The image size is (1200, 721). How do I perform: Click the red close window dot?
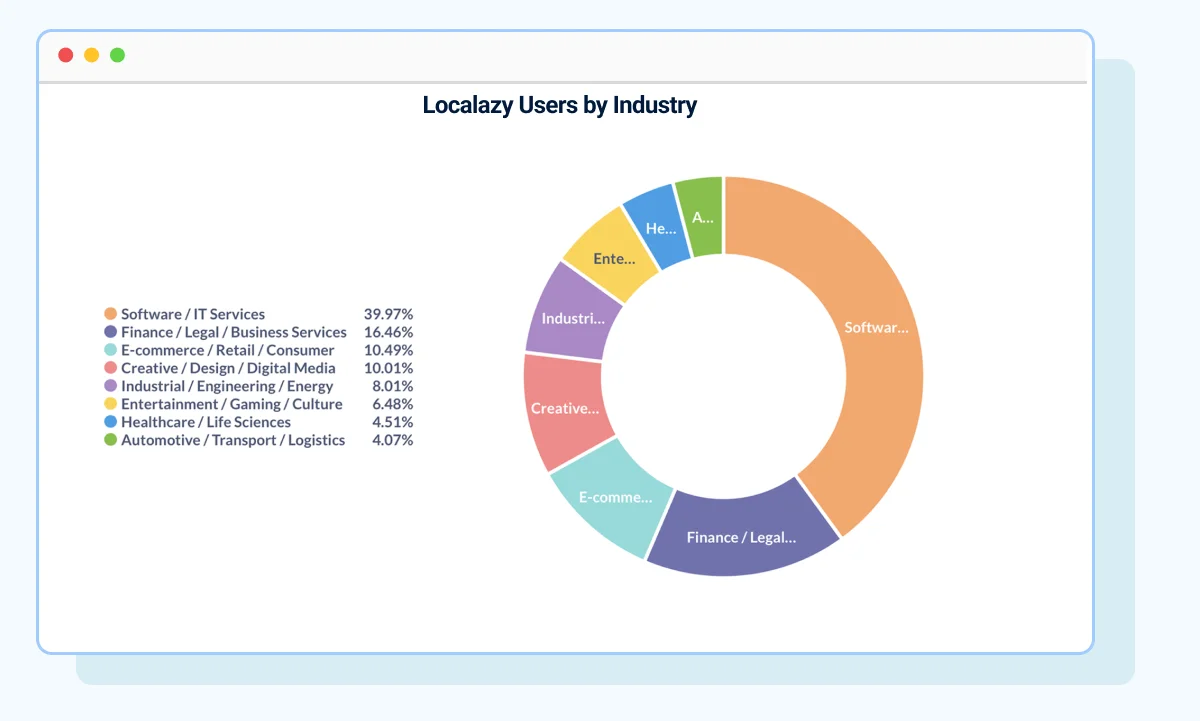click(66, 55)
